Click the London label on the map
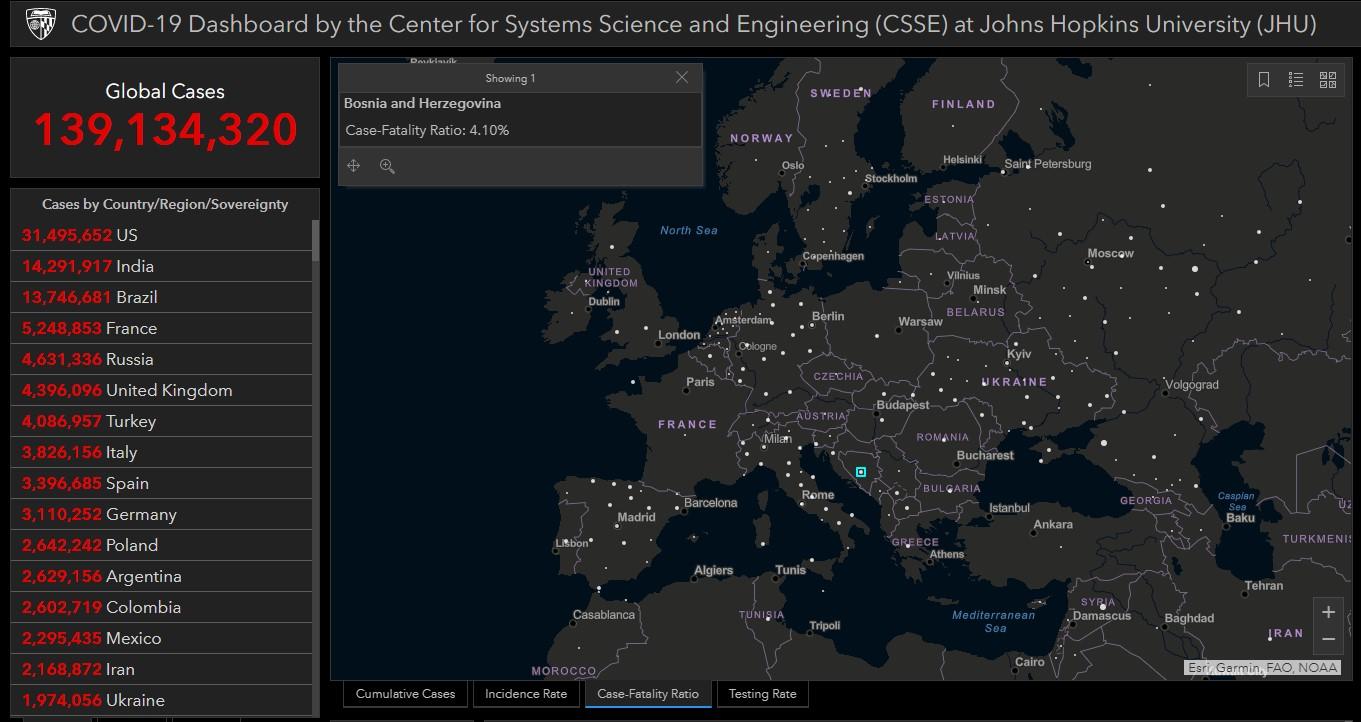 [679, 335]
